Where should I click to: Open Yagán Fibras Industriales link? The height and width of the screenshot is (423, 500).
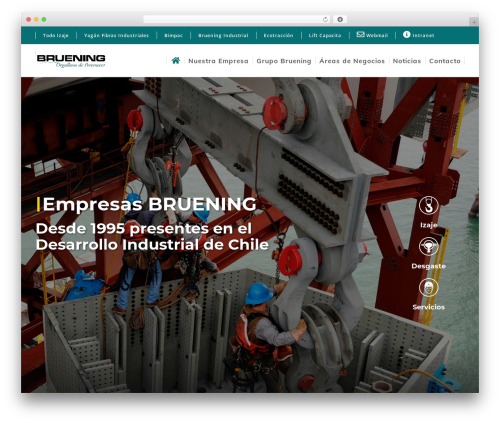(116, 35)
